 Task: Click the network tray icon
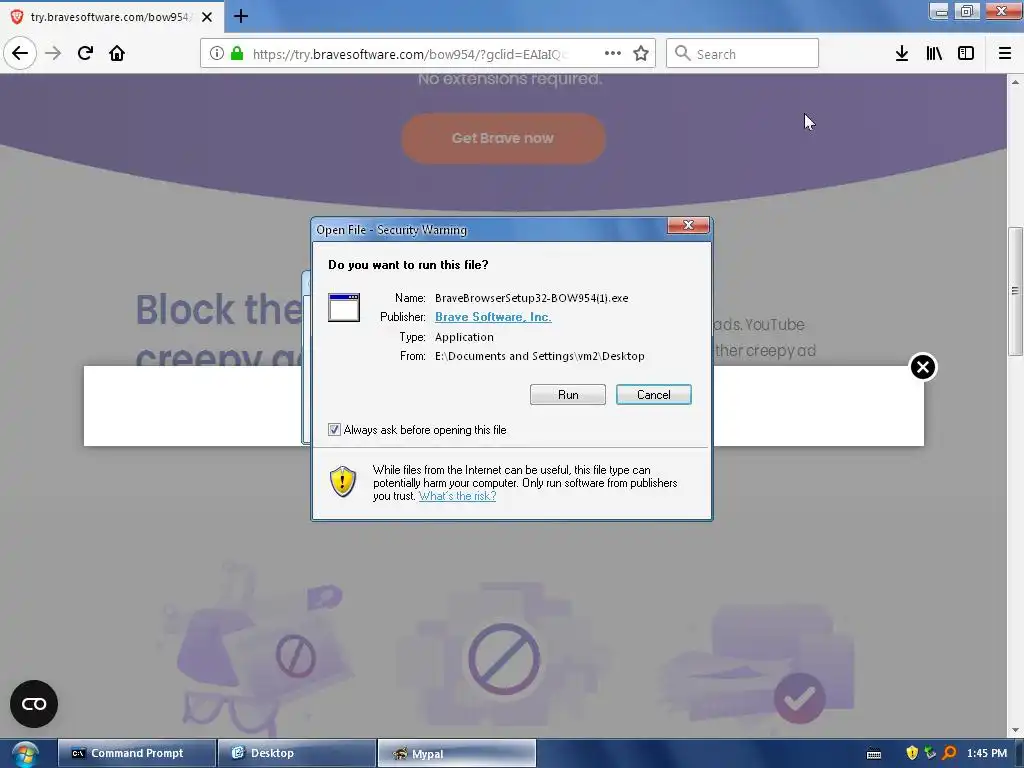coord(931,754)
